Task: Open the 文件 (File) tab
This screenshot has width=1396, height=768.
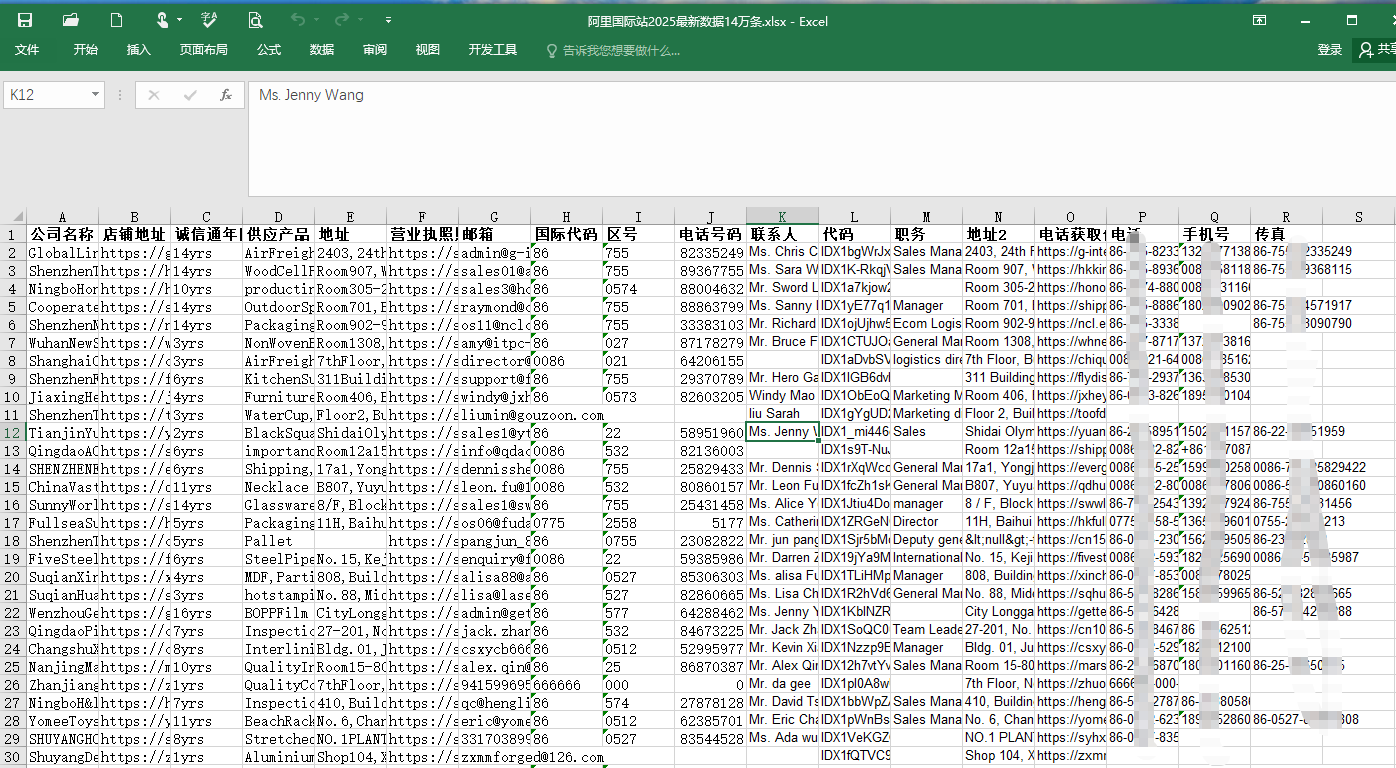Action: (x=27, y=50)
